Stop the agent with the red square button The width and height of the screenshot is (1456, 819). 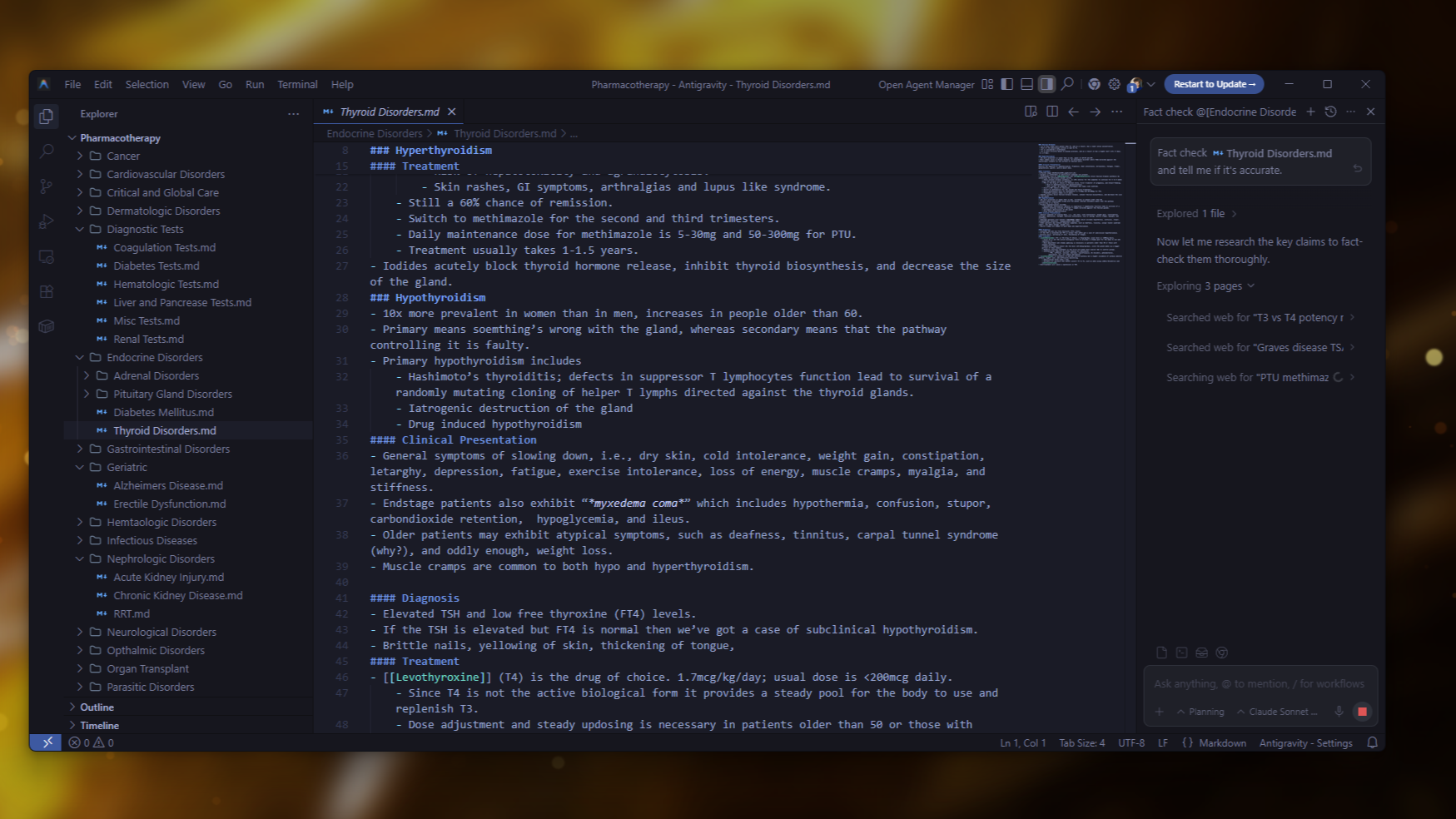coord(1362,712)
